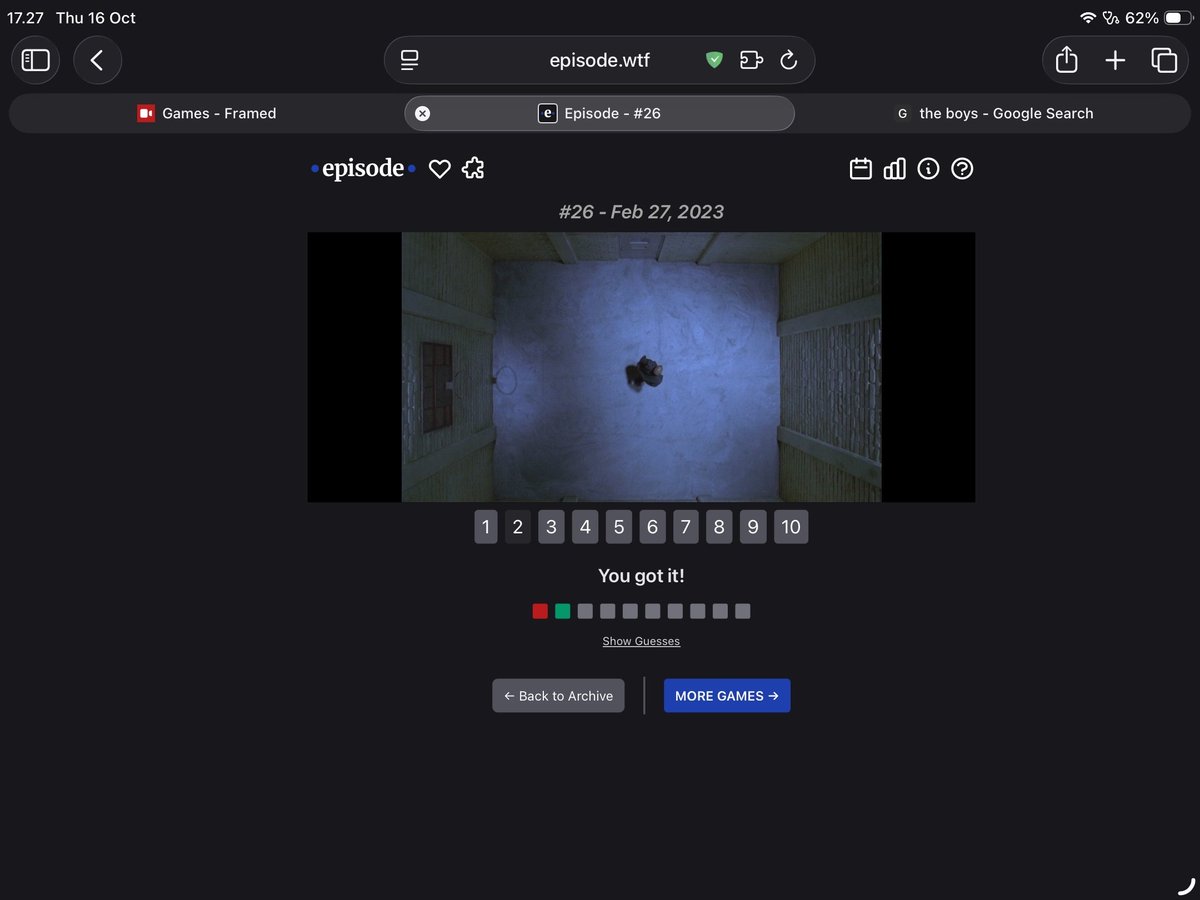Open the Safari sidebar panel
Viewport: 1200px width, 900px height.
pos(36,60)
